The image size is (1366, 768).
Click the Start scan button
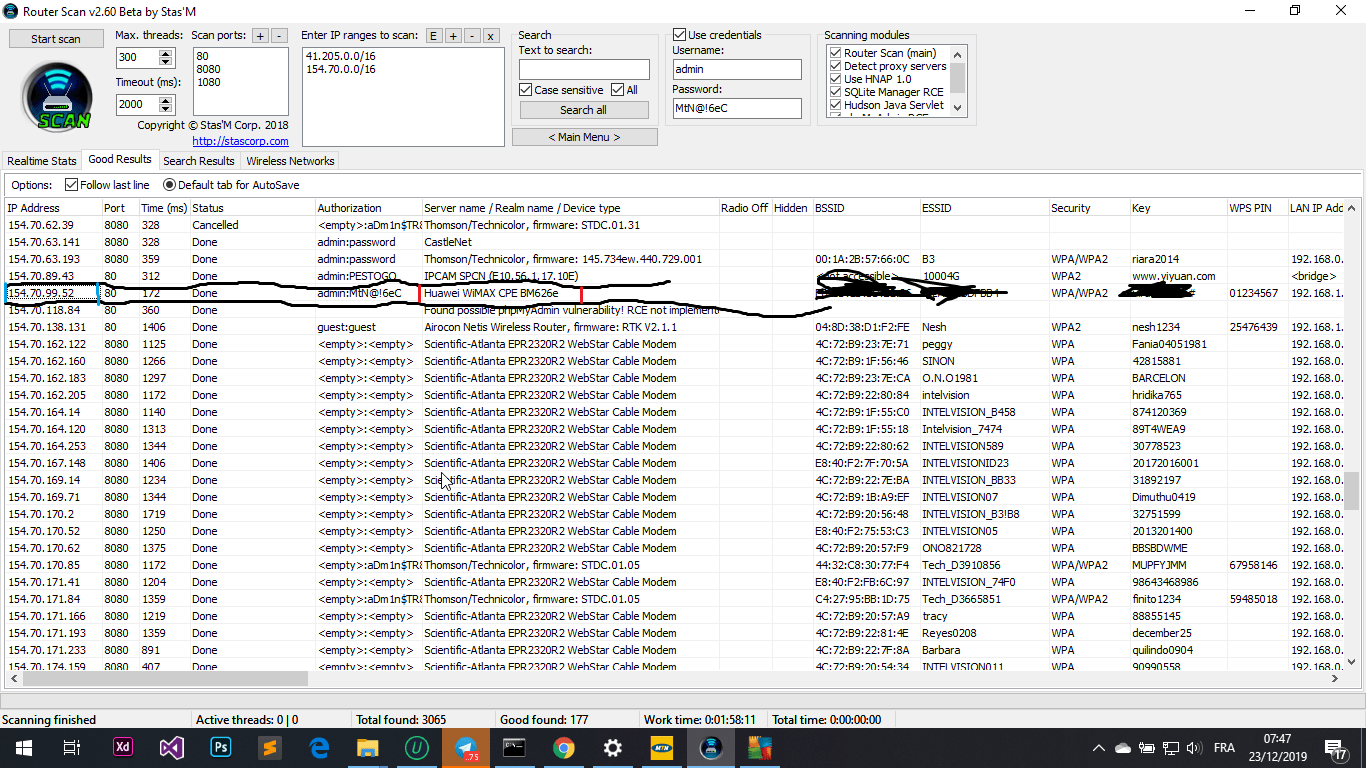click(56, 39)
